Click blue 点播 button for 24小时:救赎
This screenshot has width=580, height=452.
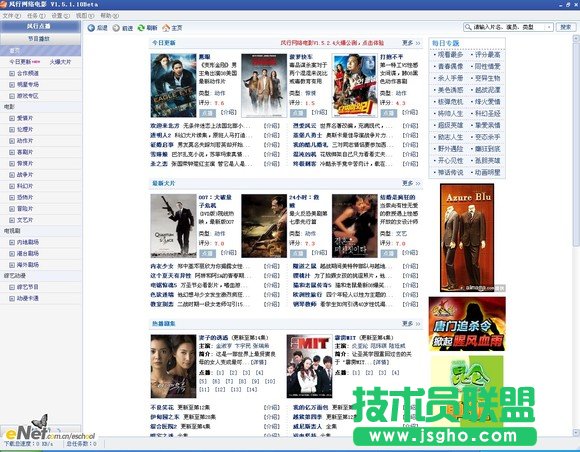pyautogui.click(x=298, y=253)
